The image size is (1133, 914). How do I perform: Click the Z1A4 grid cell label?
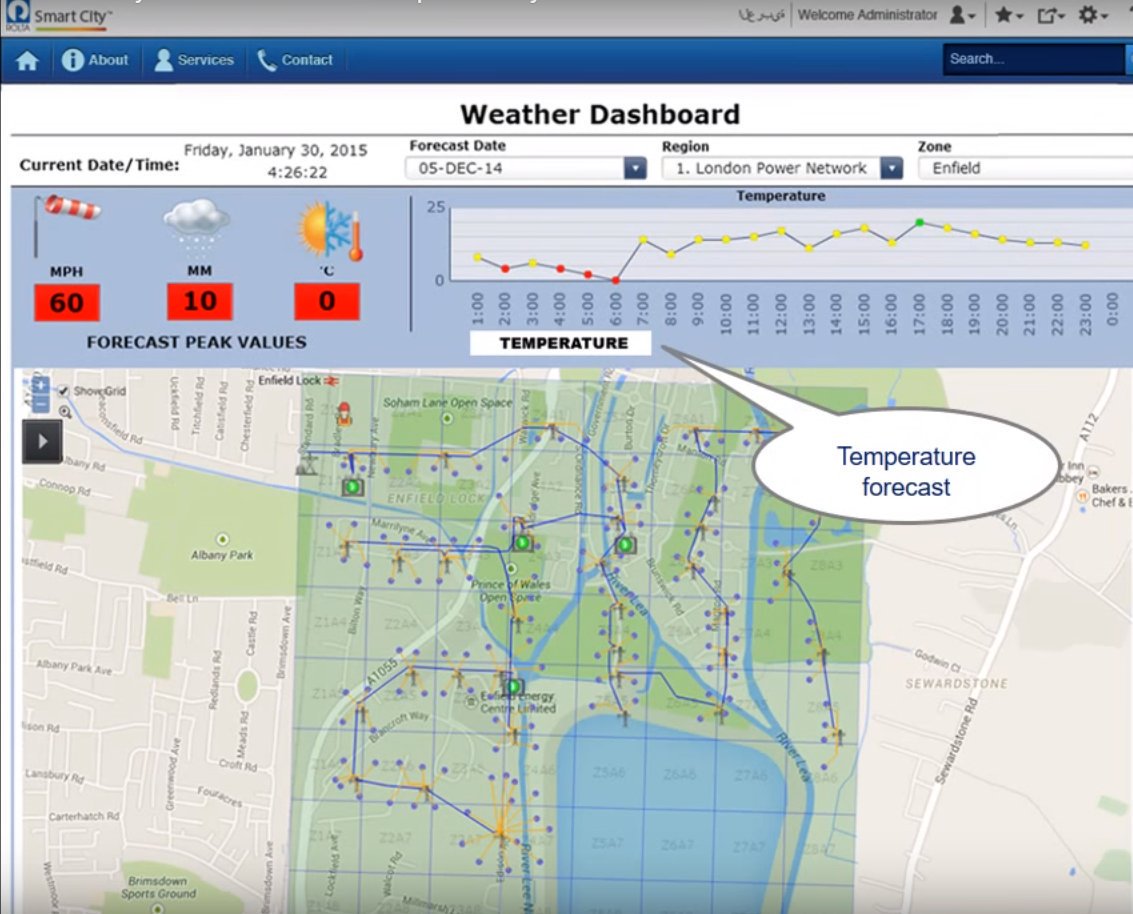329,621
